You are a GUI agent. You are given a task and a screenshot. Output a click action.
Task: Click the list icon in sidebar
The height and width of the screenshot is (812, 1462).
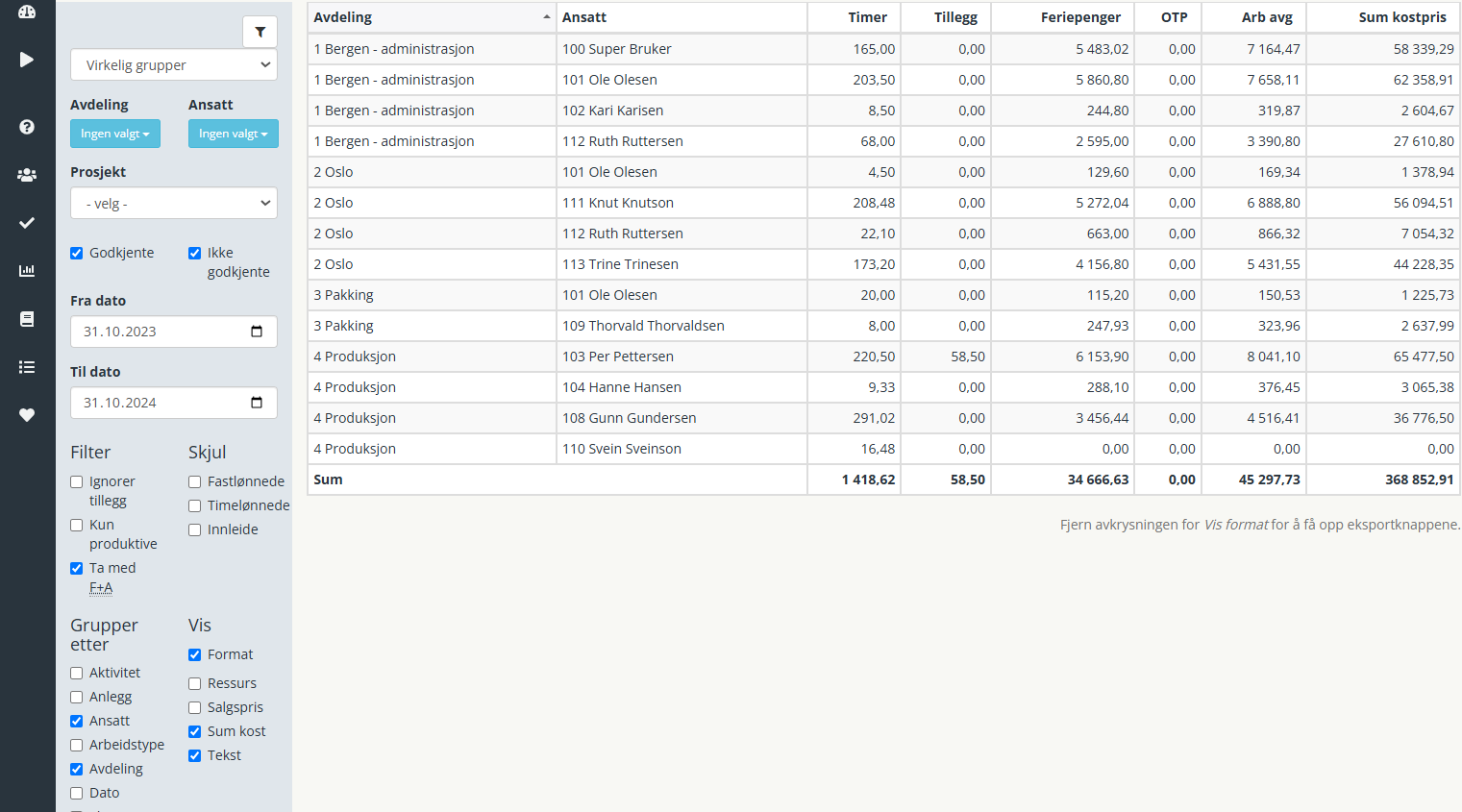point(27,367)
